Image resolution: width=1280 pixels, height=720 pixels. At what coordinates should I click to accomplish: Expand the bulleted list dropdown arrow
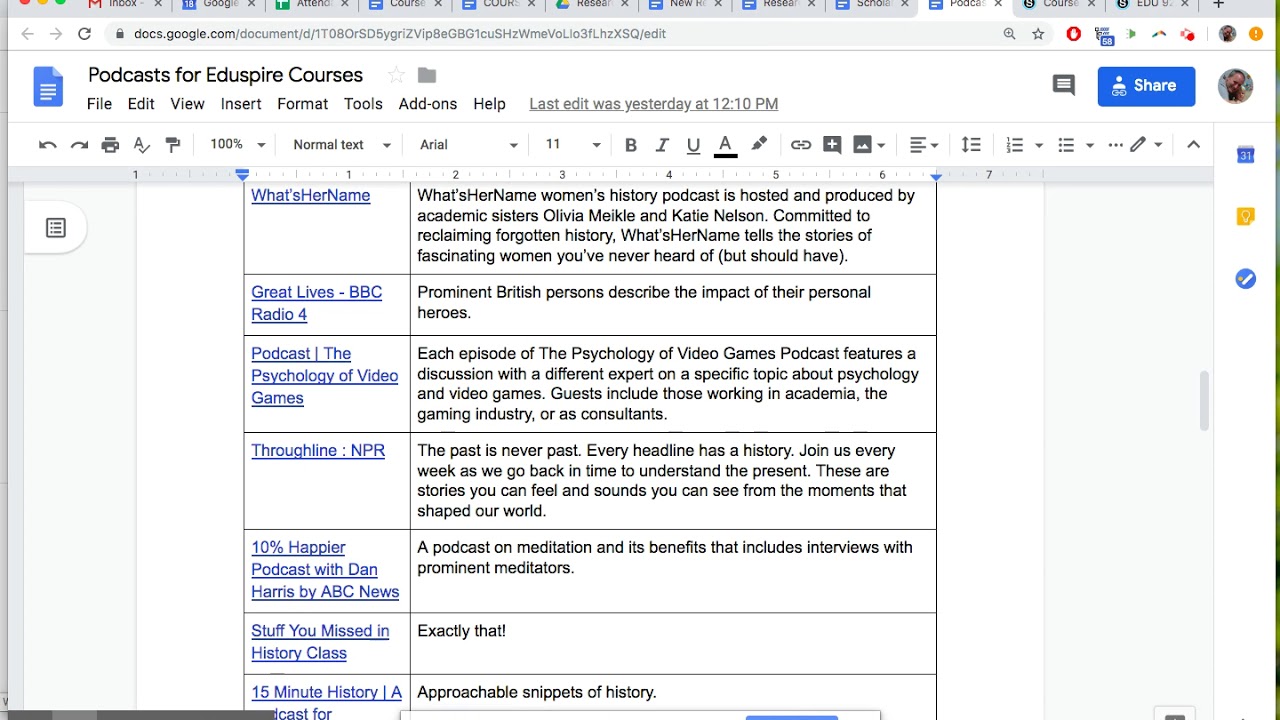[1089, 145]
